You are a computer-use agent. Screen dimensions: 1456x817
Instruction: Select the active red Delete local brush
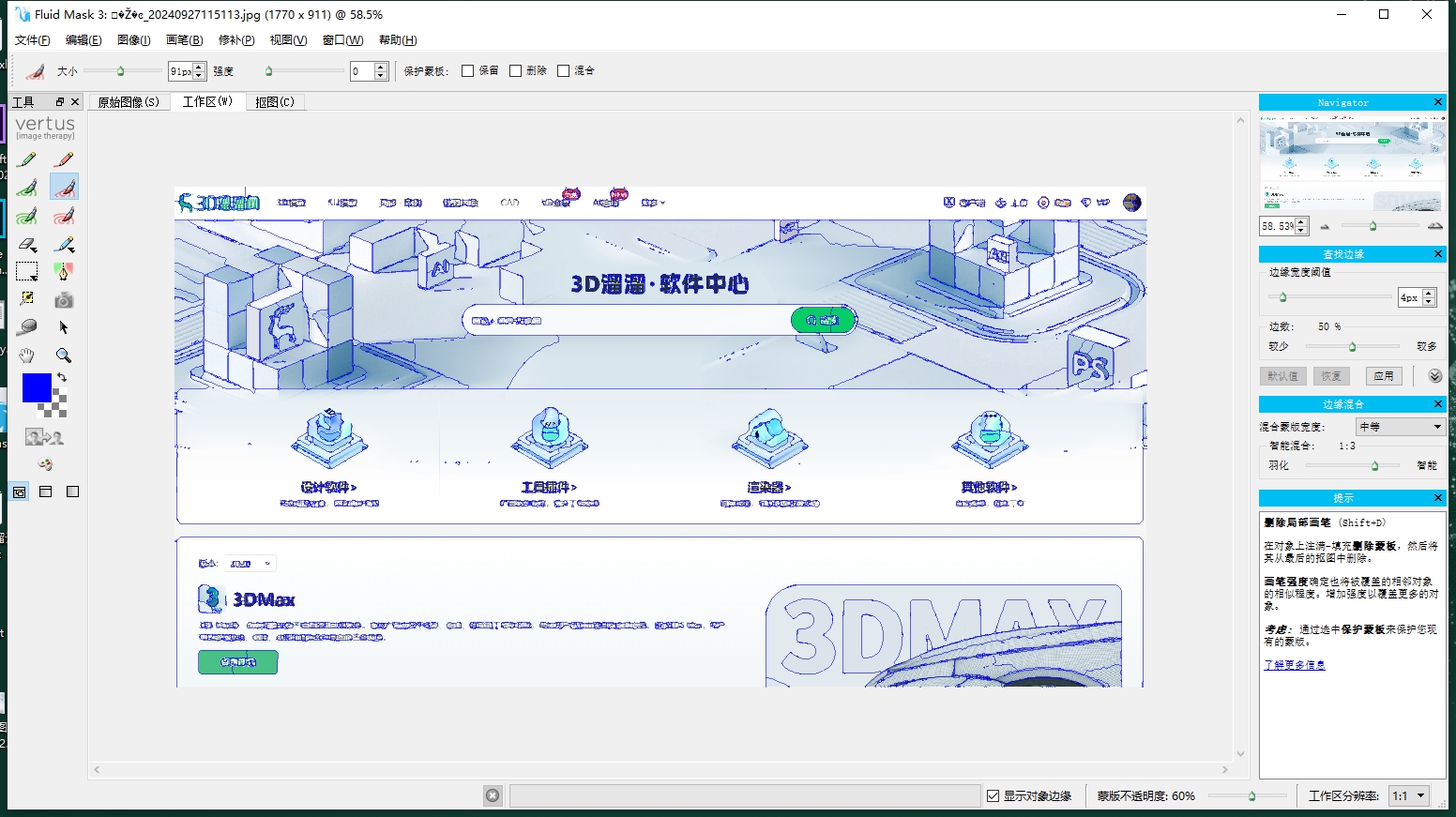(x=64, y=188)
